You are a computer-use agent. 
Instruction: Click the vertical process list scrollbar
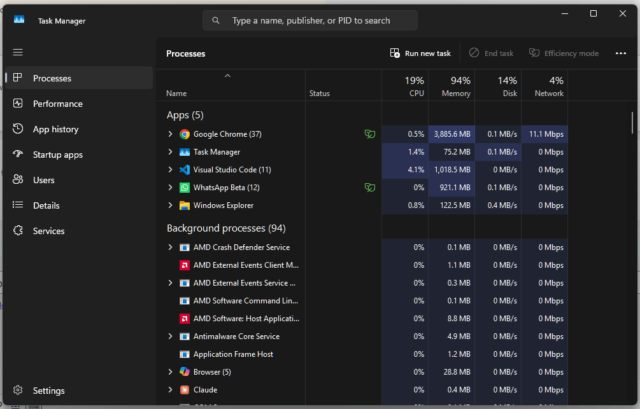pyautogui.click(x=632, y=122)
